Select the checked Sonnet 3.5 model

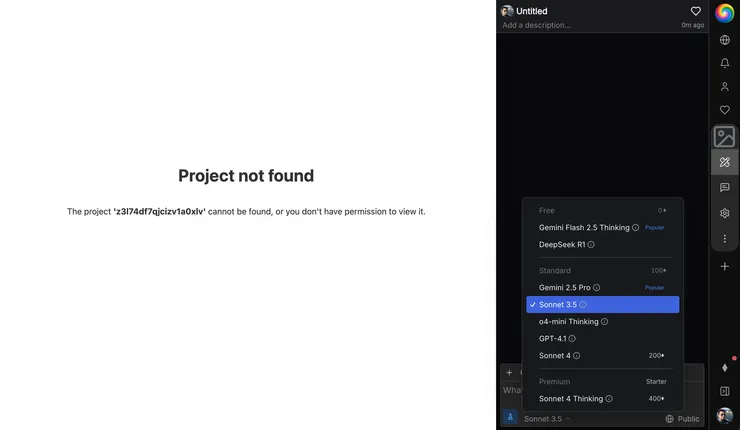point(603,304)
